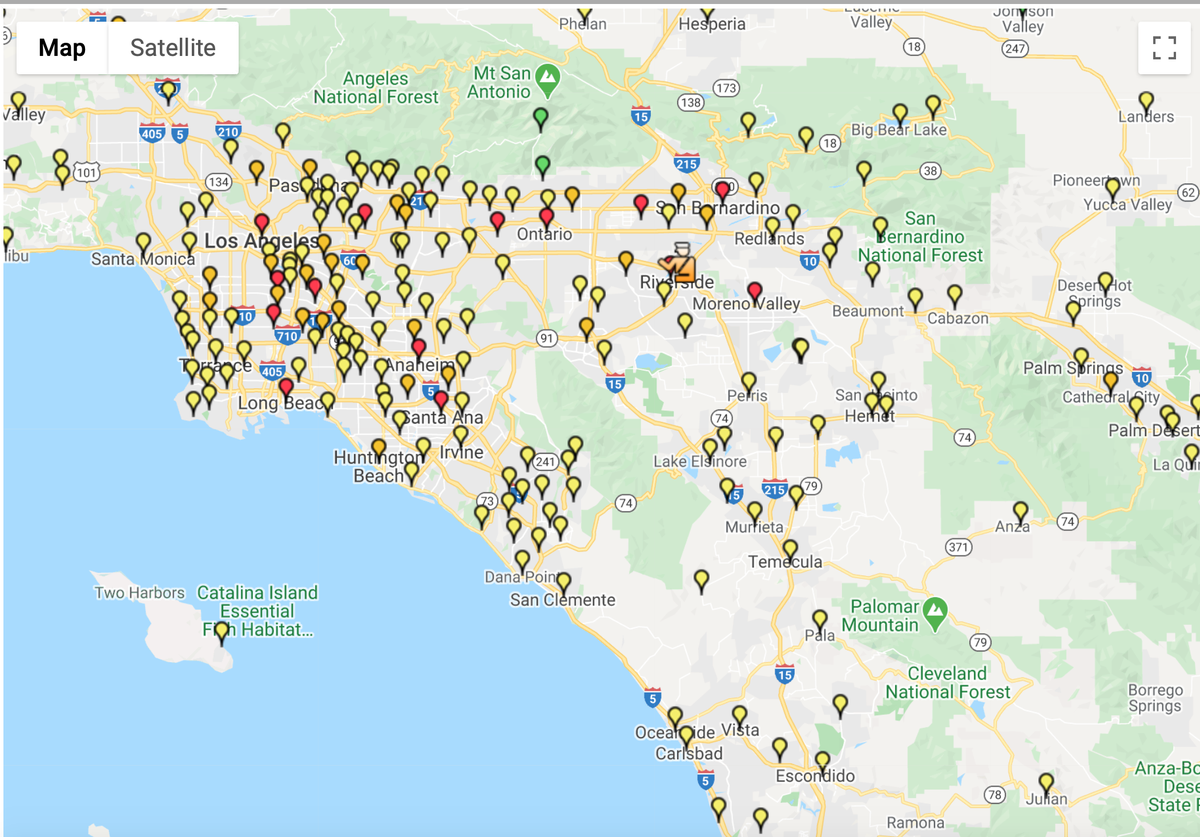
Task: Select the yellow marker at San Clemente
Action: (564, 584)
